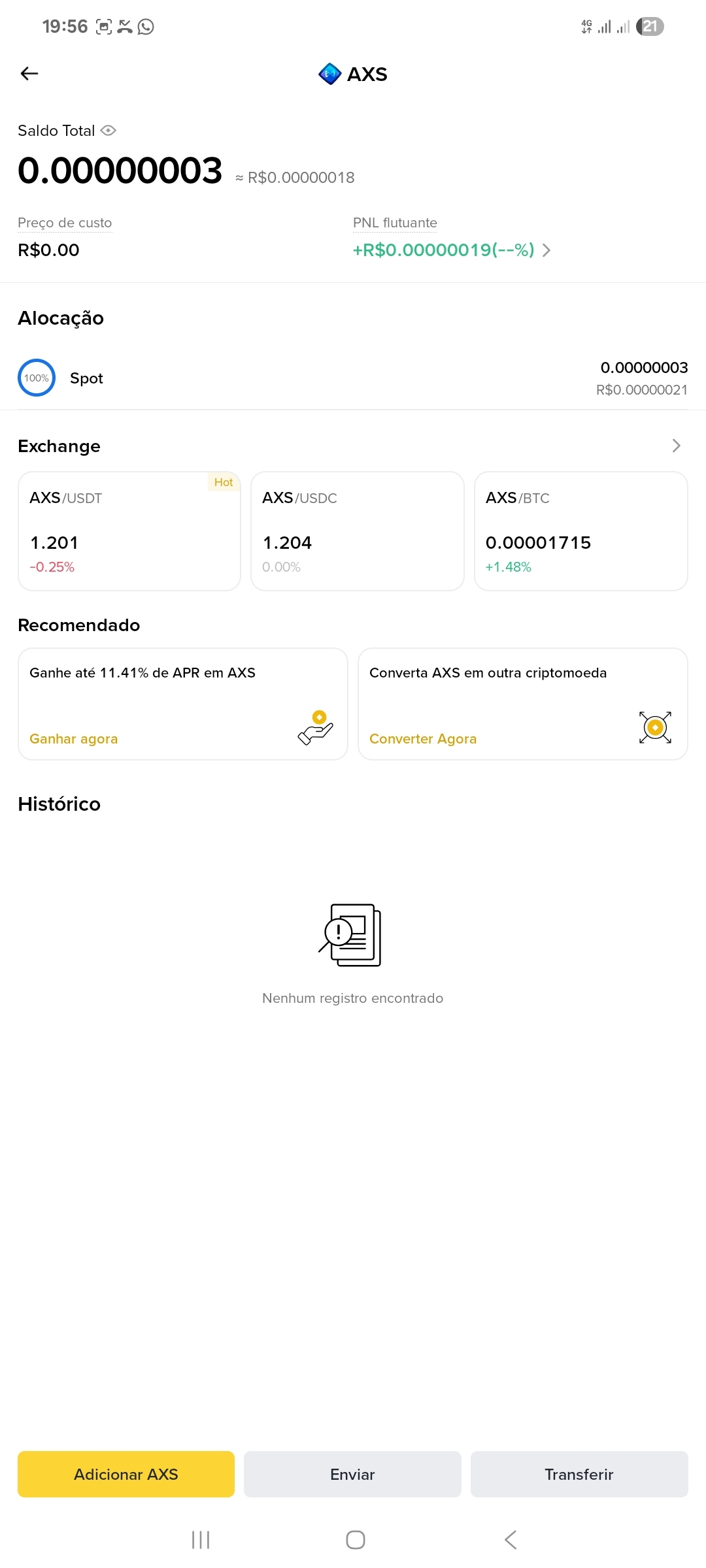The image size is (706, 1568).
Task: Tap the 100% Spot allocation ring
Action: coord(37,378)
